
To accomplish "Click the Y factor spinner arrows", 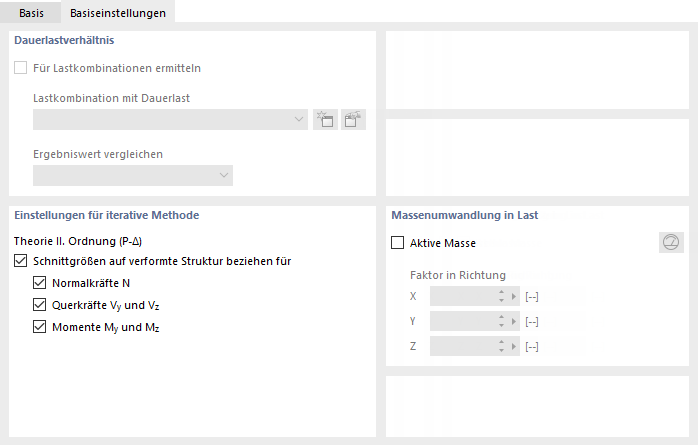I will click(503, 321).
